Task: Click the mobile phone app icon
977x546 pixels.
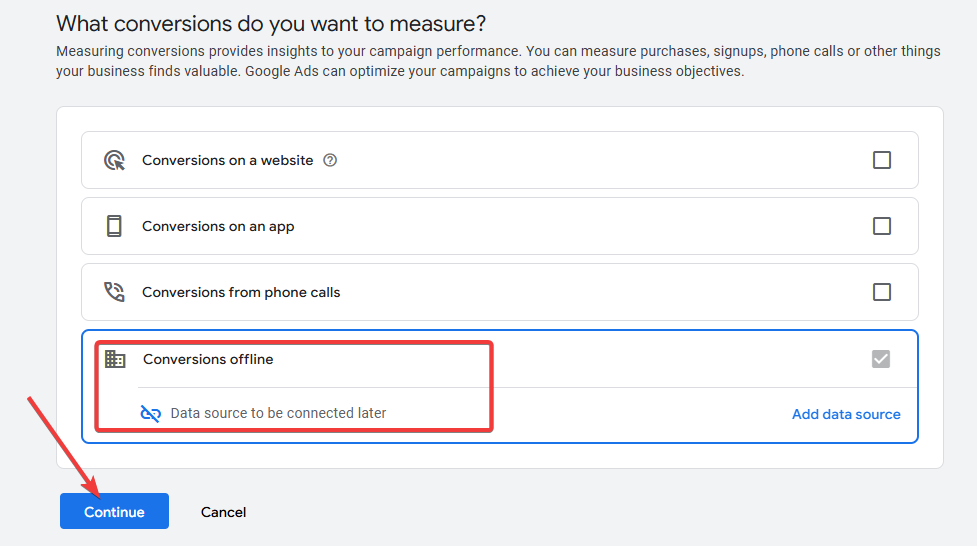Action: coord(114,226)
